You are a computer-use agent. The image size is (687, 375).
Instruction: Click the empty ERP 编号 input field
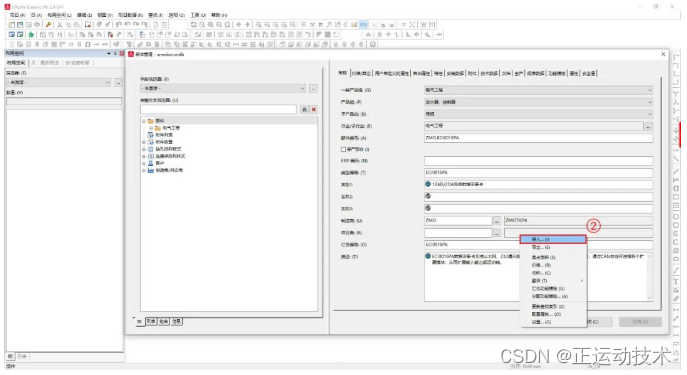click(538, 161)
